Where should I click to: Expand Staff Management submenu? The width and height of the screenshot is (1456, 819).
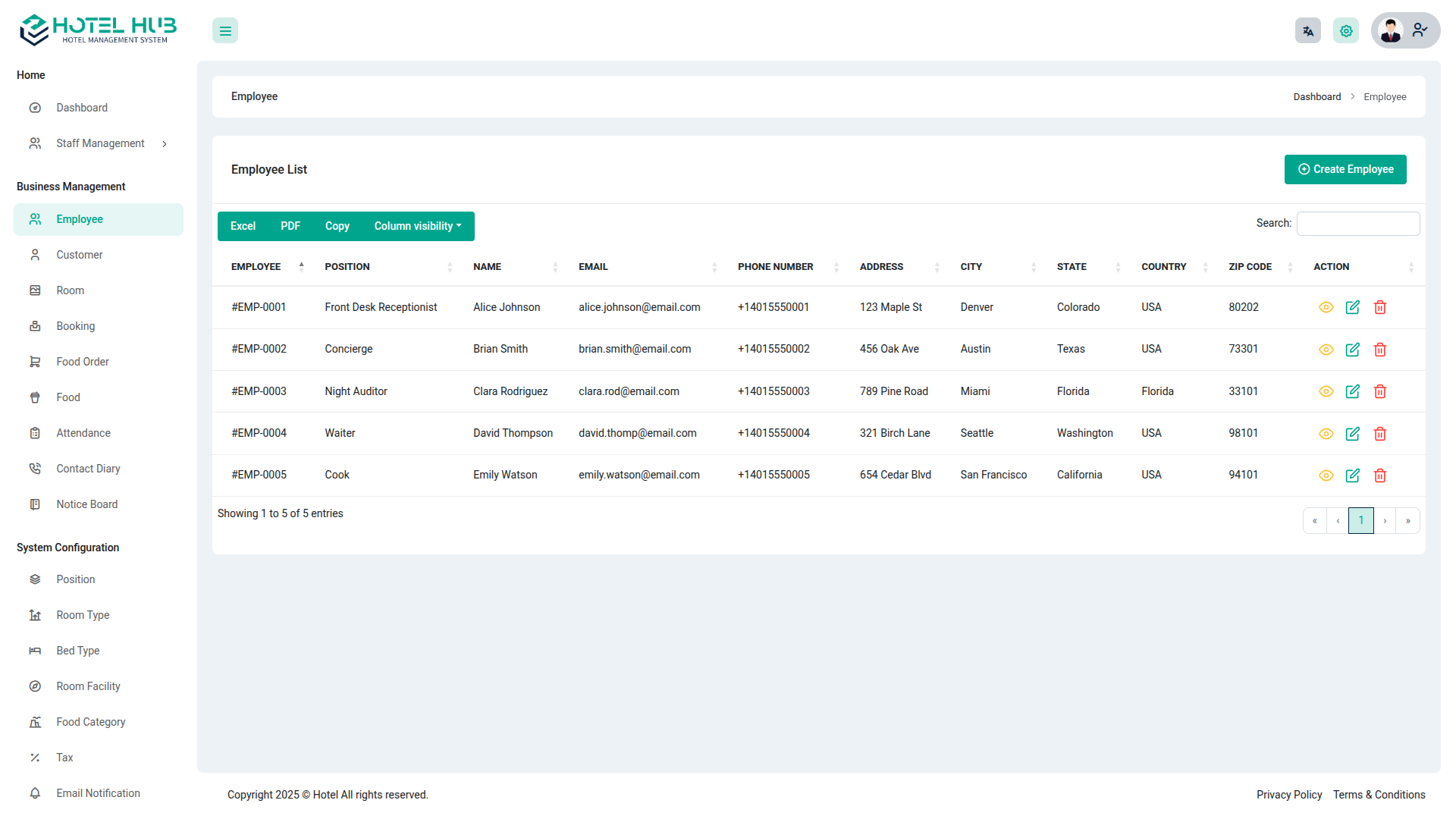pos(100,143)
